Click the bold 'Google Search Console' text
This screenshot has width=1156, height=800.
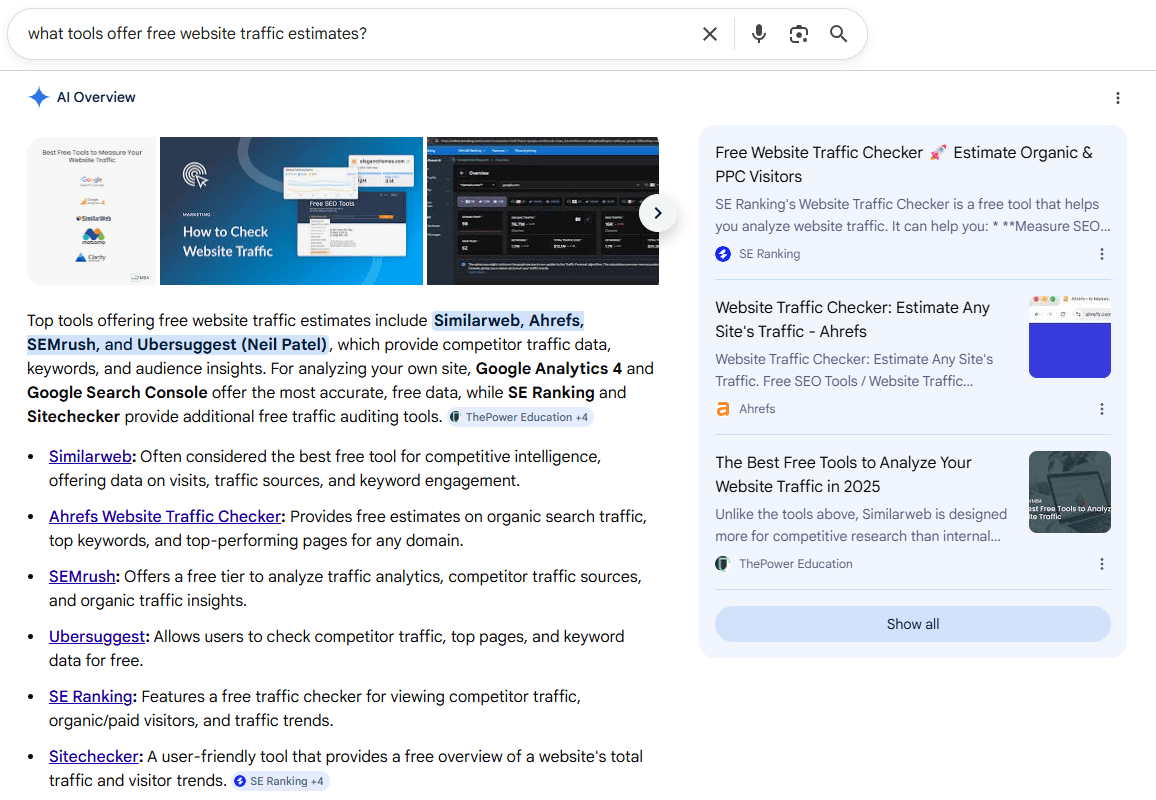coord(117,392)
